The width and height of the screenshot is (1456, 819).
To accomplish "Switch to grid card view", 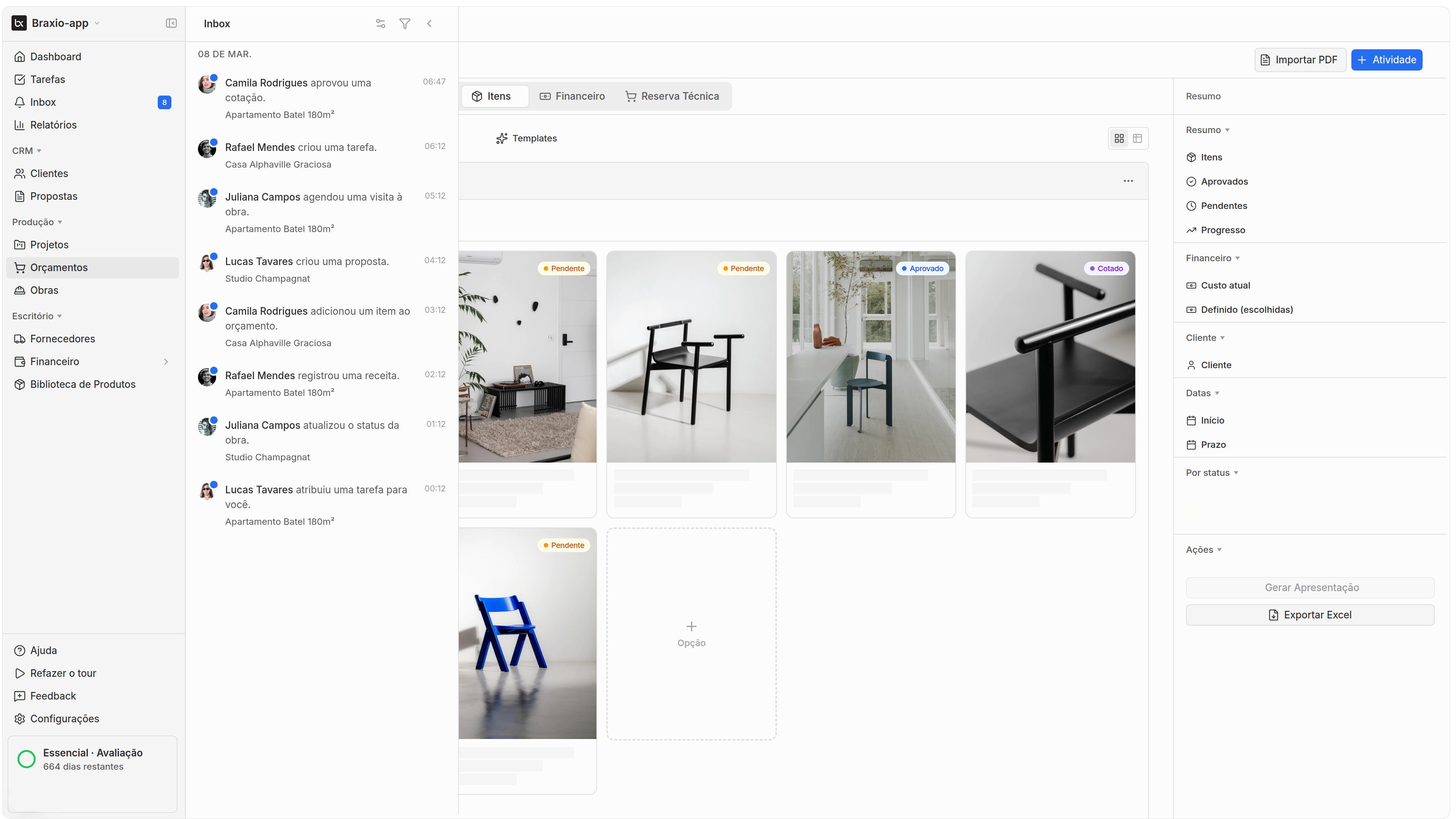I will pyautogui.click(x=1119, y=138).
